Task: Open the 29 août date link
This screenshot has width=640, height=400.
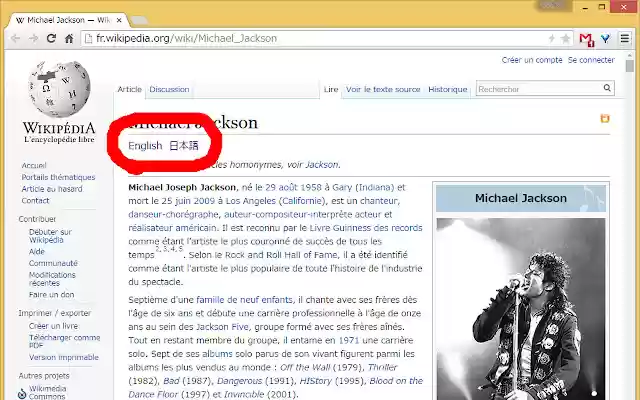Action: click(x=281, y=187)
